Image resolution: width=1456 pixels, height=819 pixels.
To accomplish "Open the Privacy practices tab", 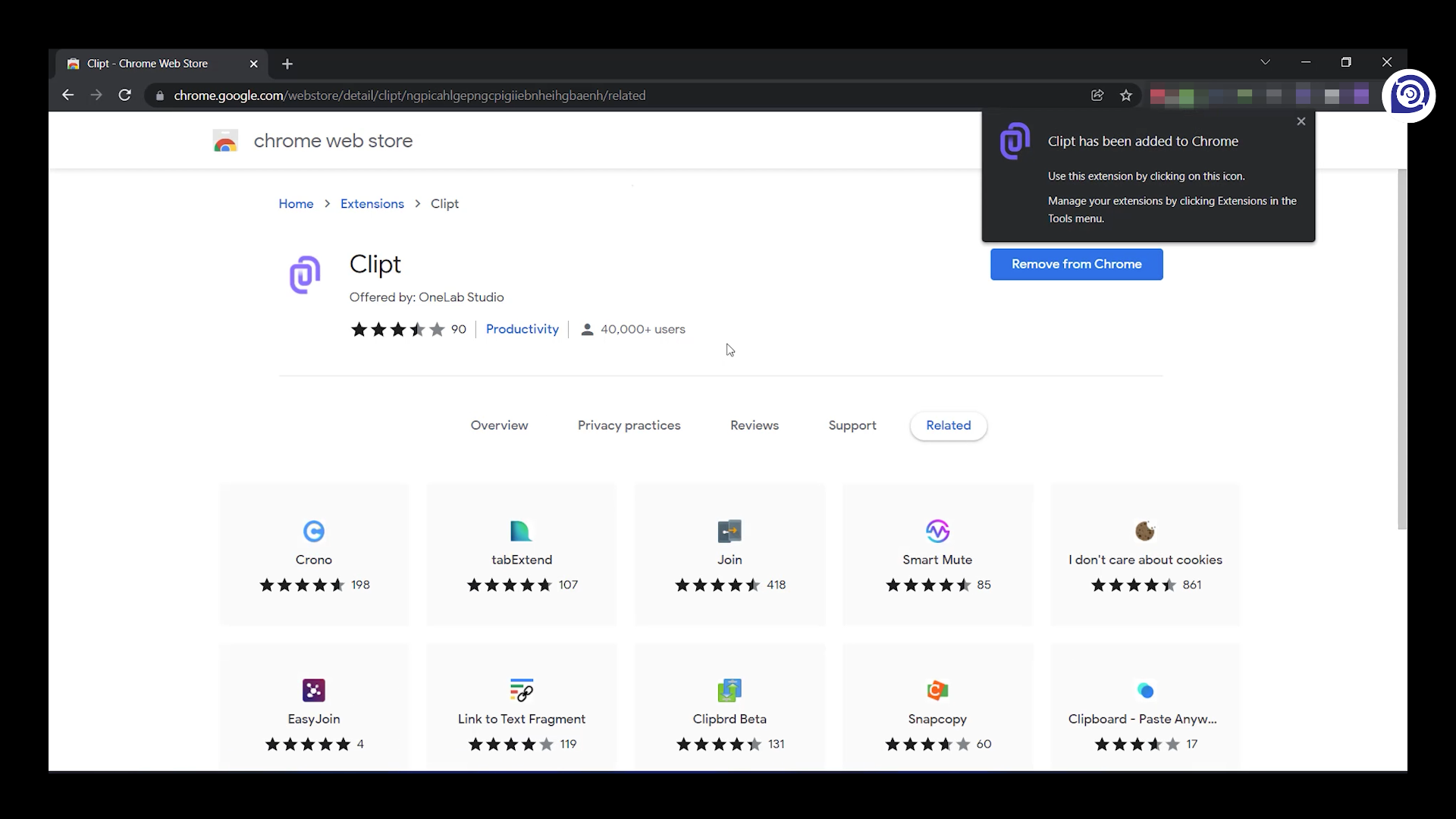I will (629, 425).
